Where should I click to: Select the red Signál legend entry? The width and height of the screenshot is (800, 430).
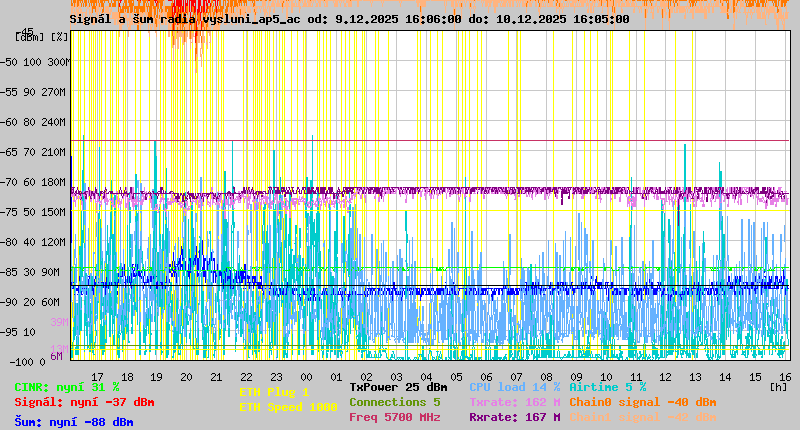[84, 402]
